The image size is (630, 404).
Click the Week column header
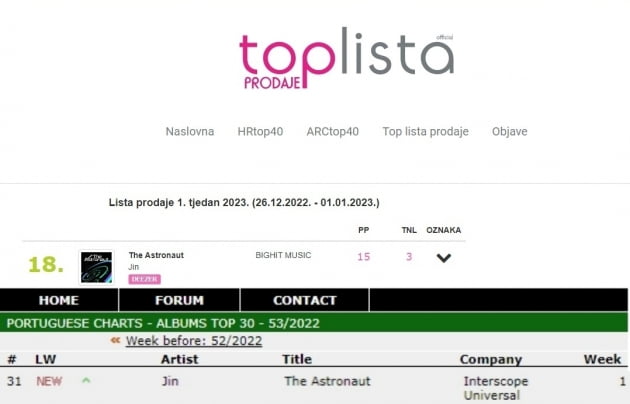(602, 359)
